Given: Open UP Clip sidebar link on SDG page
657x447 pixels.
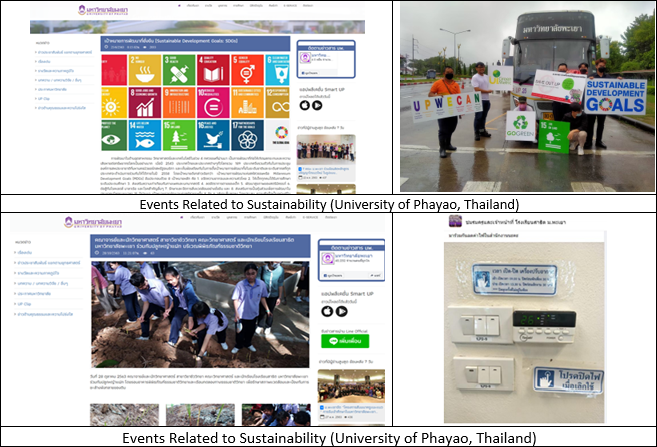Looking at the screenshot, I should (44, 98).
